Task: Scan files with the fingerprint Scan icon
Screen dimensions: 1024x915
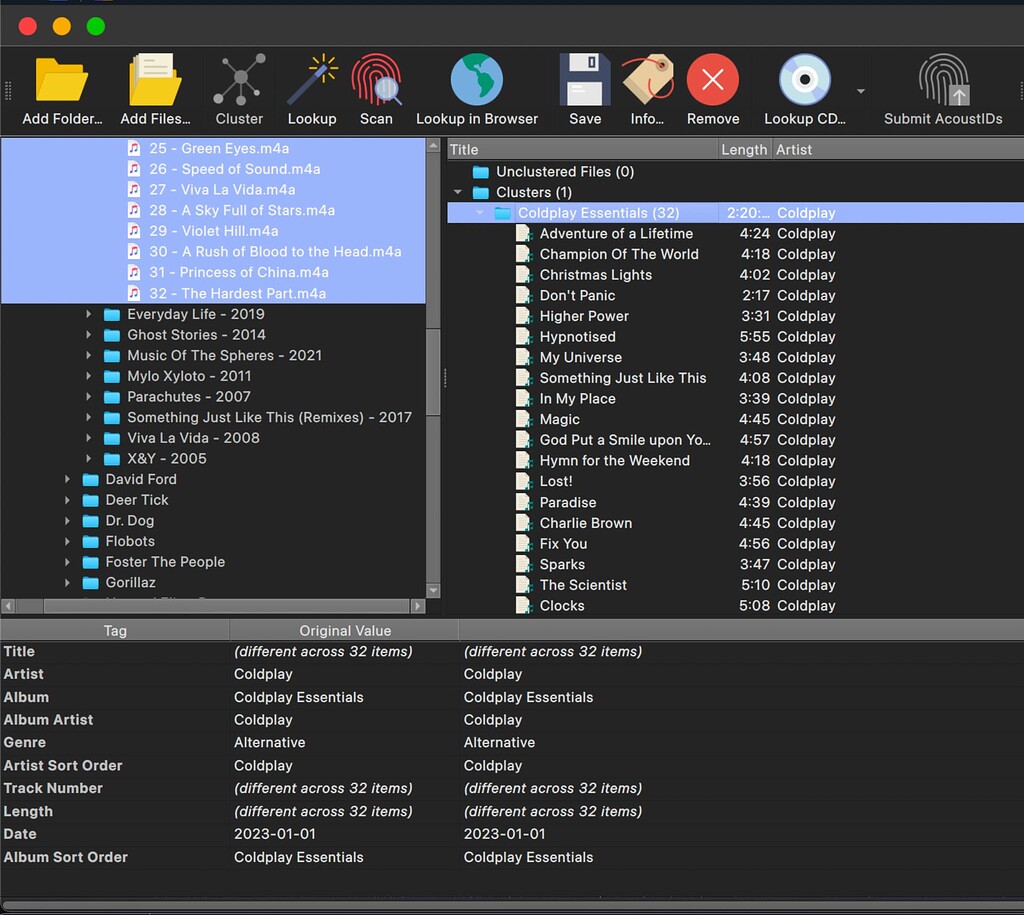Action: (376, 90)
